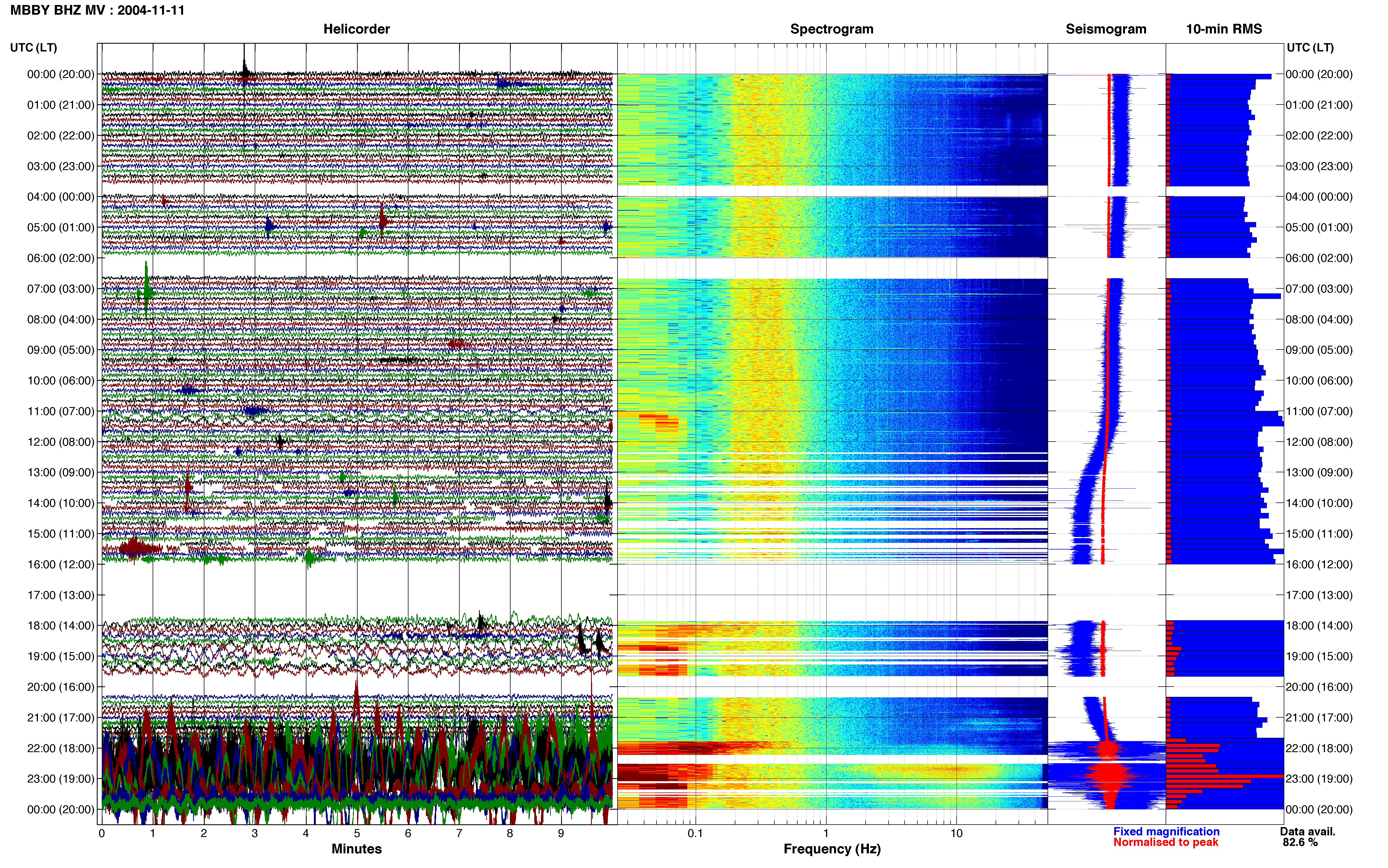
Task: Click the 10 frequency tick label
Action: tap(956, 833)
